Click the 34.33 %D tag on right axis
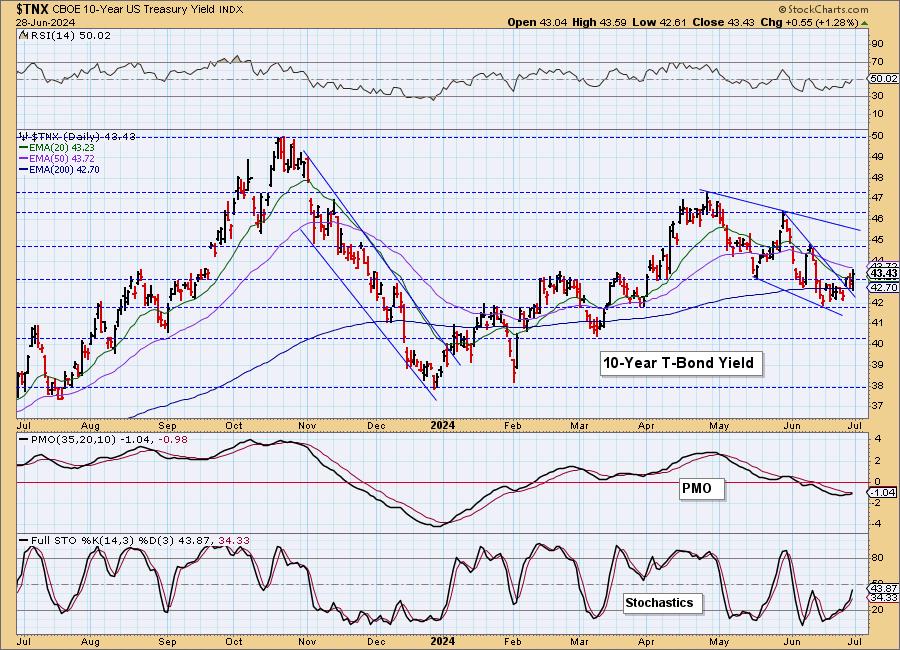The width and height of the screenshot is (900, 650). tap(884, 598)
